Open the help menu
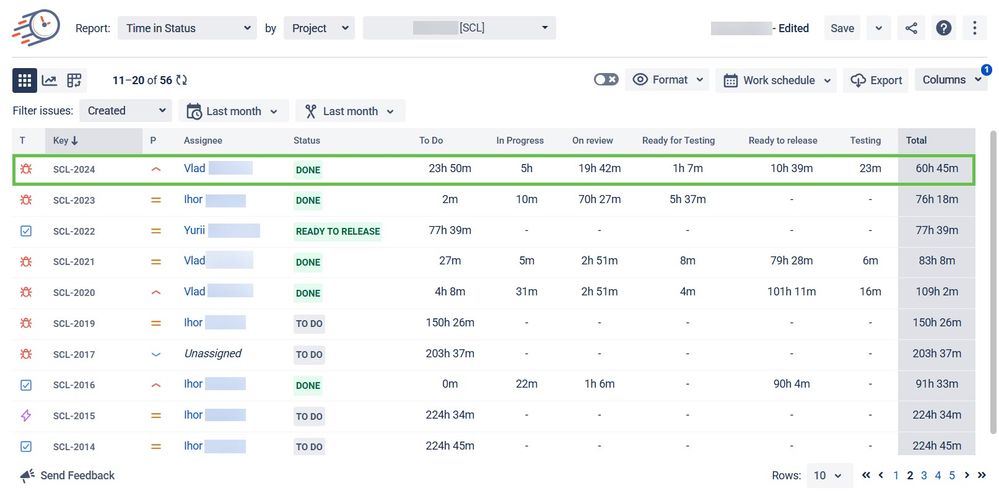The image size is (999, 496). (x=944, y=28)
